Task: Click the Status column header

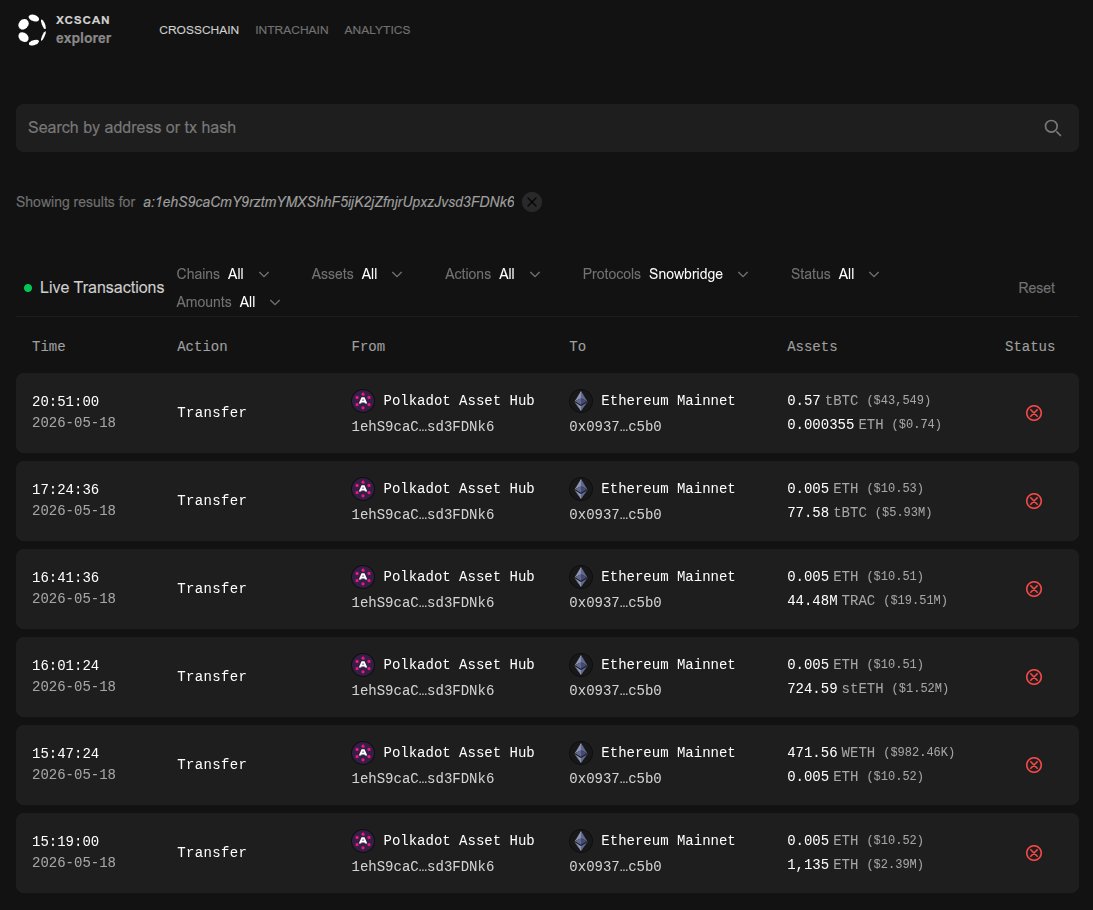Action: pyautogui.click(x=1030, y=347)
